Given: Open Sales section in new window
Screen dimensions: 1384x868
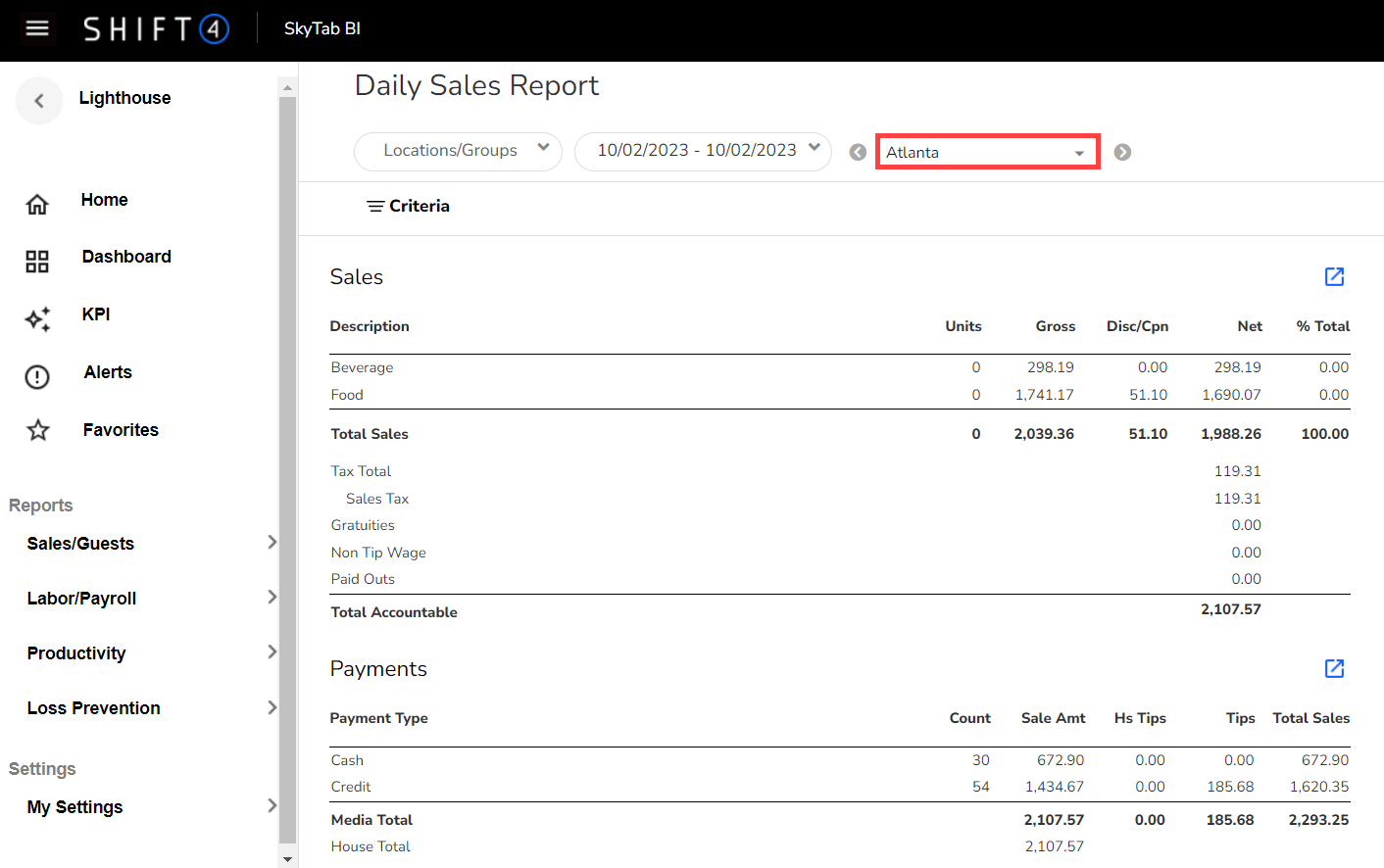Looking at the screenshot, I should coord(1334,277).
